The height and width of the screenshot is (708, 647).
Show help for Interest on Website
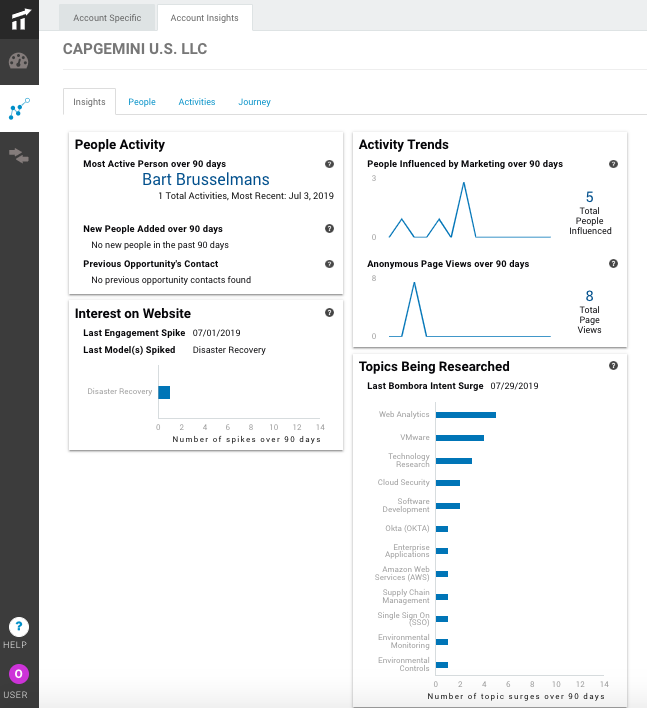pos(329,312)
